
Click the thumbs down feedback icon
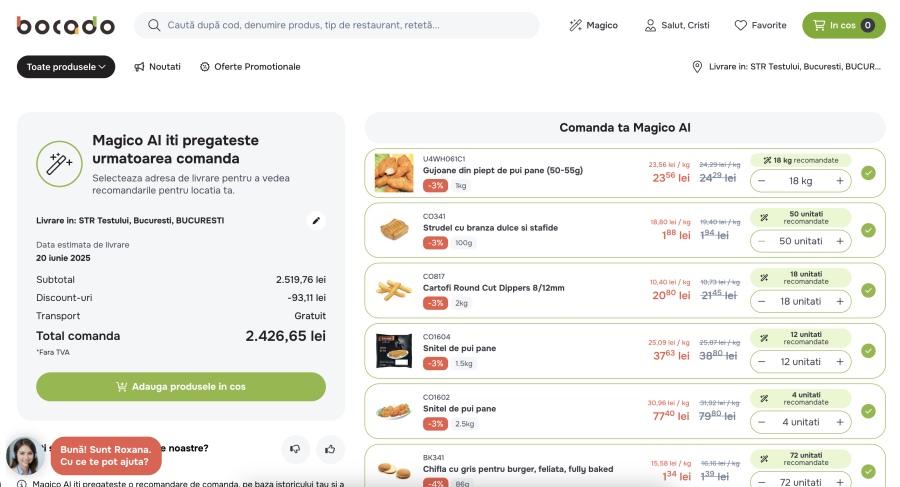coord(295,449)
